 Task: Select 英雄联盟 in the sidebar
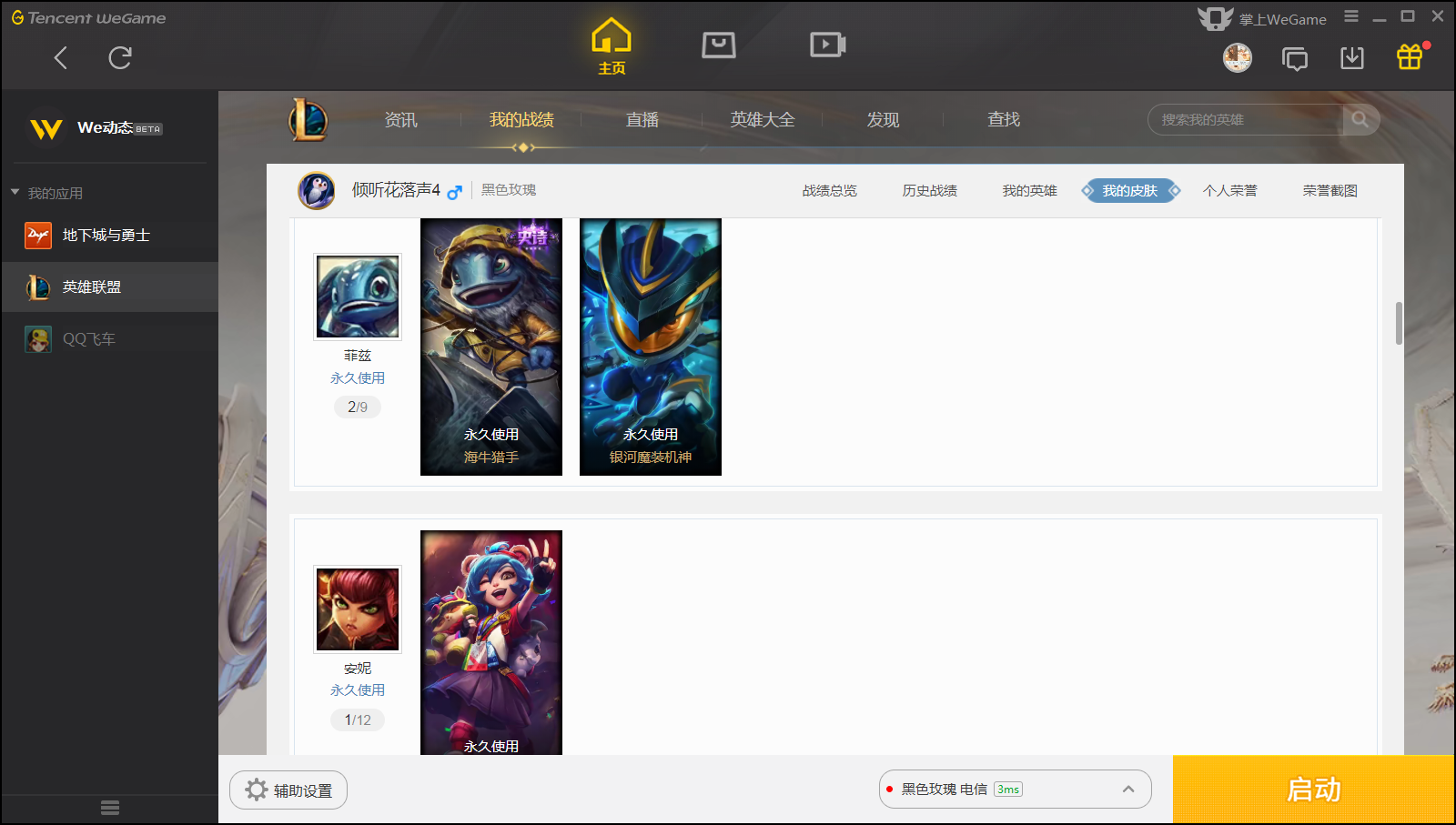tap(109, 287)
